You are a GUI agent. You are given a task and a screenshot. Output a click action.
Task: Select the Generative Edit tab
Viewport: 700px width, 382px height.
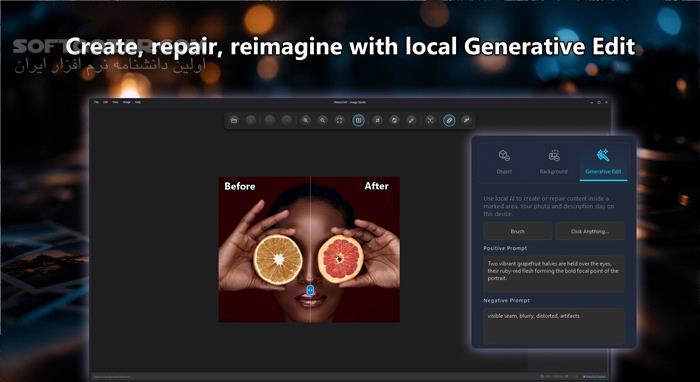pos(603,162)
